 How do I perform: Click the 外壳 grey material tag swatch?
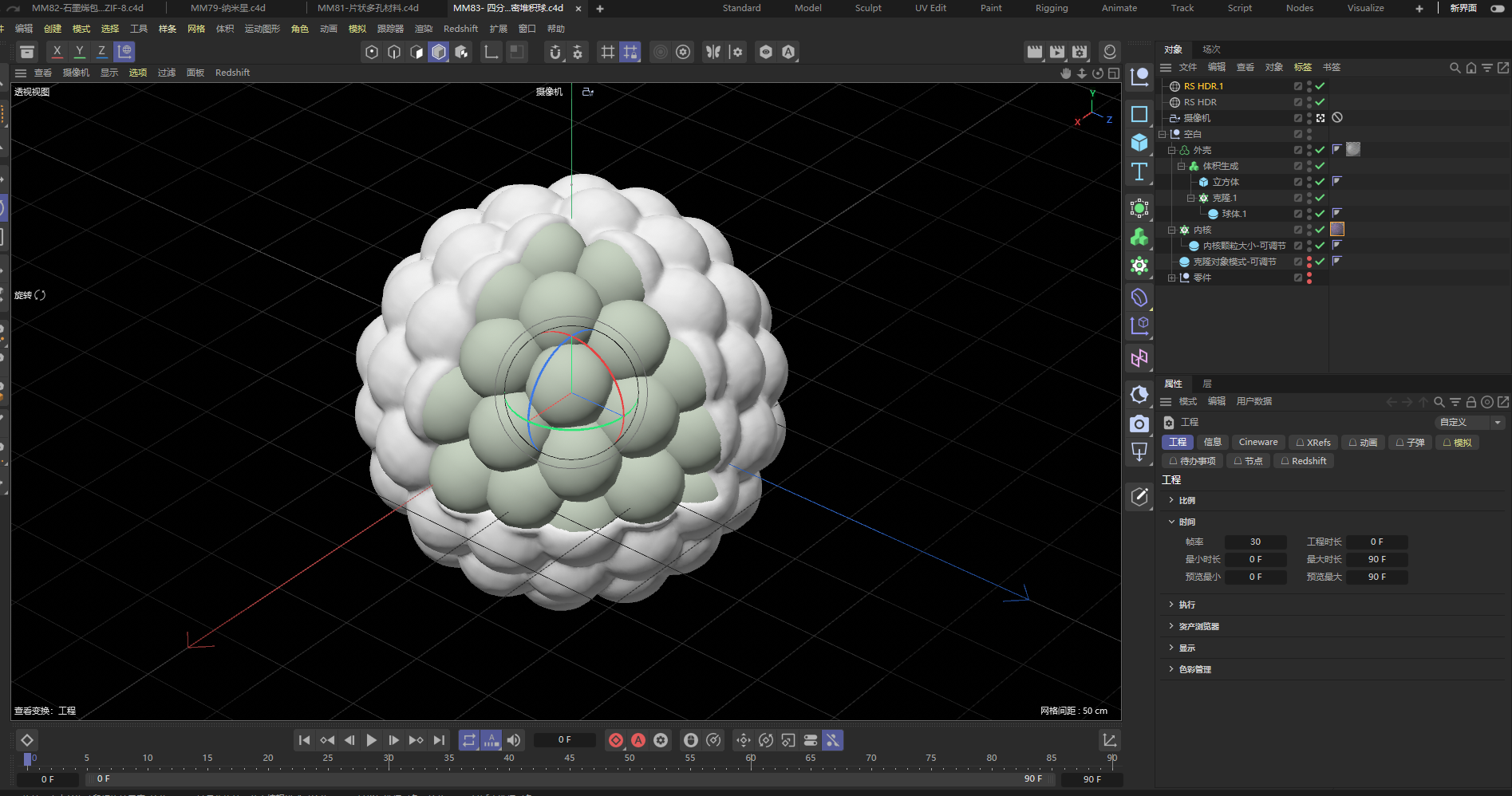point(1353,149)
